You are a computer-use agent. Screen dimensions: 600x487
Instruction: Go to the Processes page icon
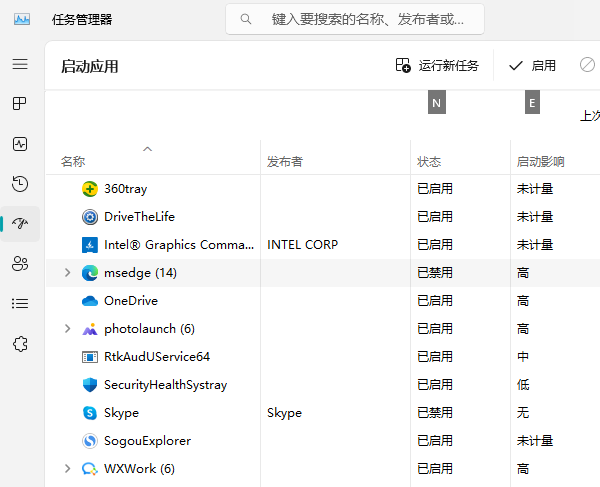tap(20, 104)
